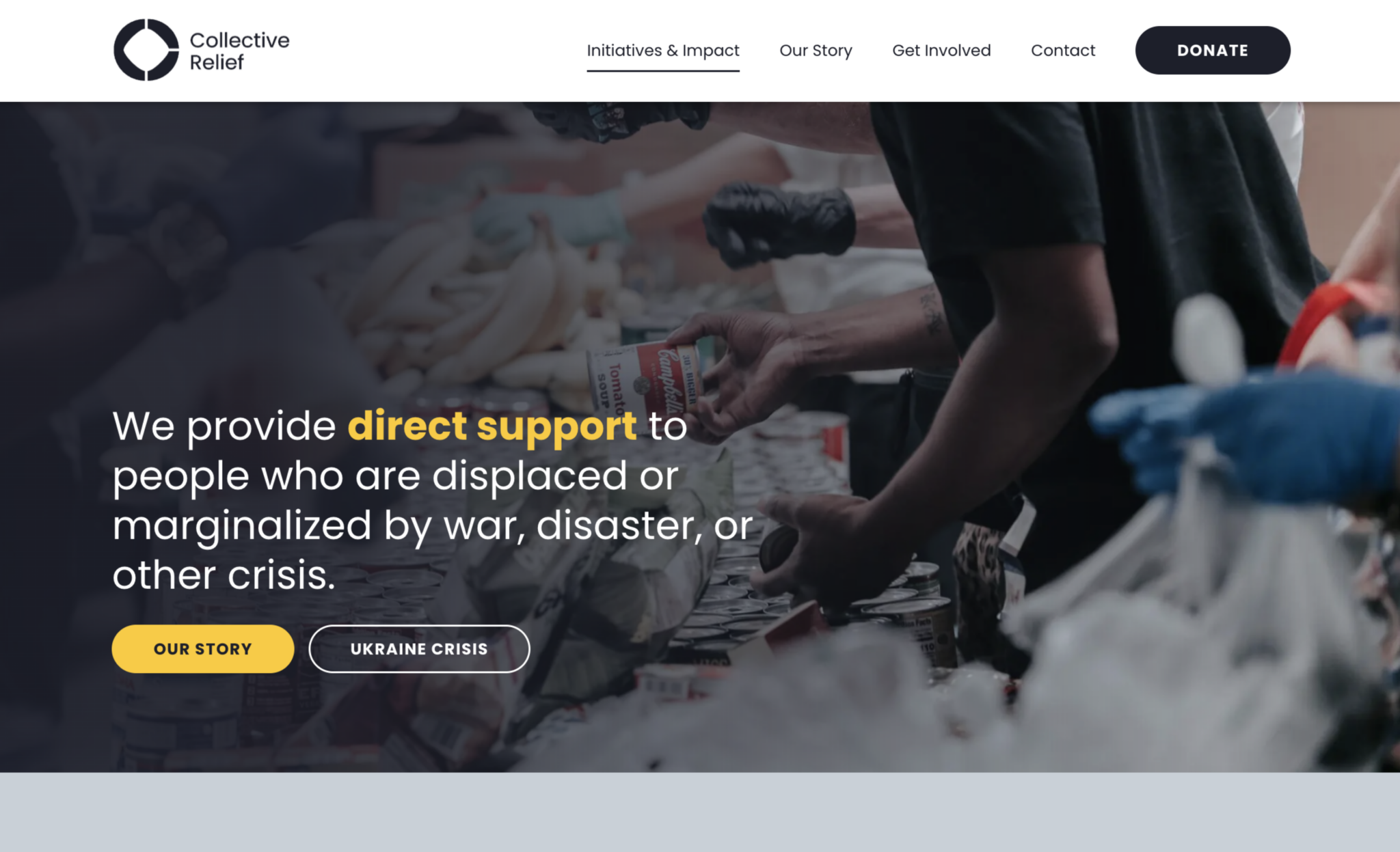Click the underline beneath Initiatives & Impact
This screenshot has width=1400, height=852.
coord(663,70)
